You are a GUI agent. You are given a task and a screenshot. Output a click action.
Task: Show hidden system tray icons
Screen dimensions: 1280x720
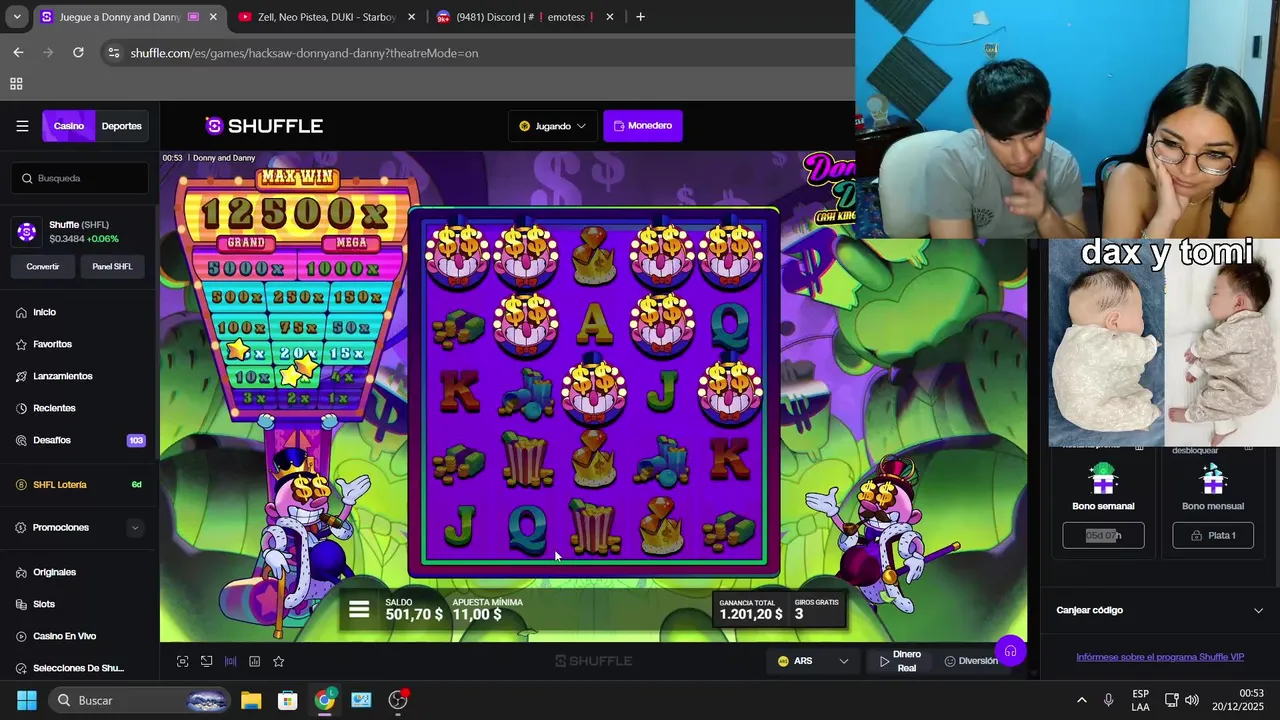[x=1081, y=700]
